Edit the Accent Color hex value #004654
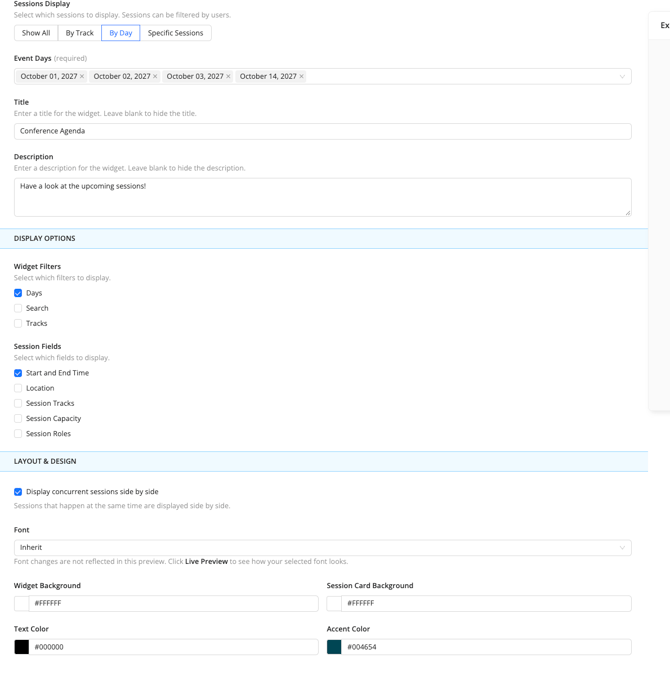 [486, 647]
